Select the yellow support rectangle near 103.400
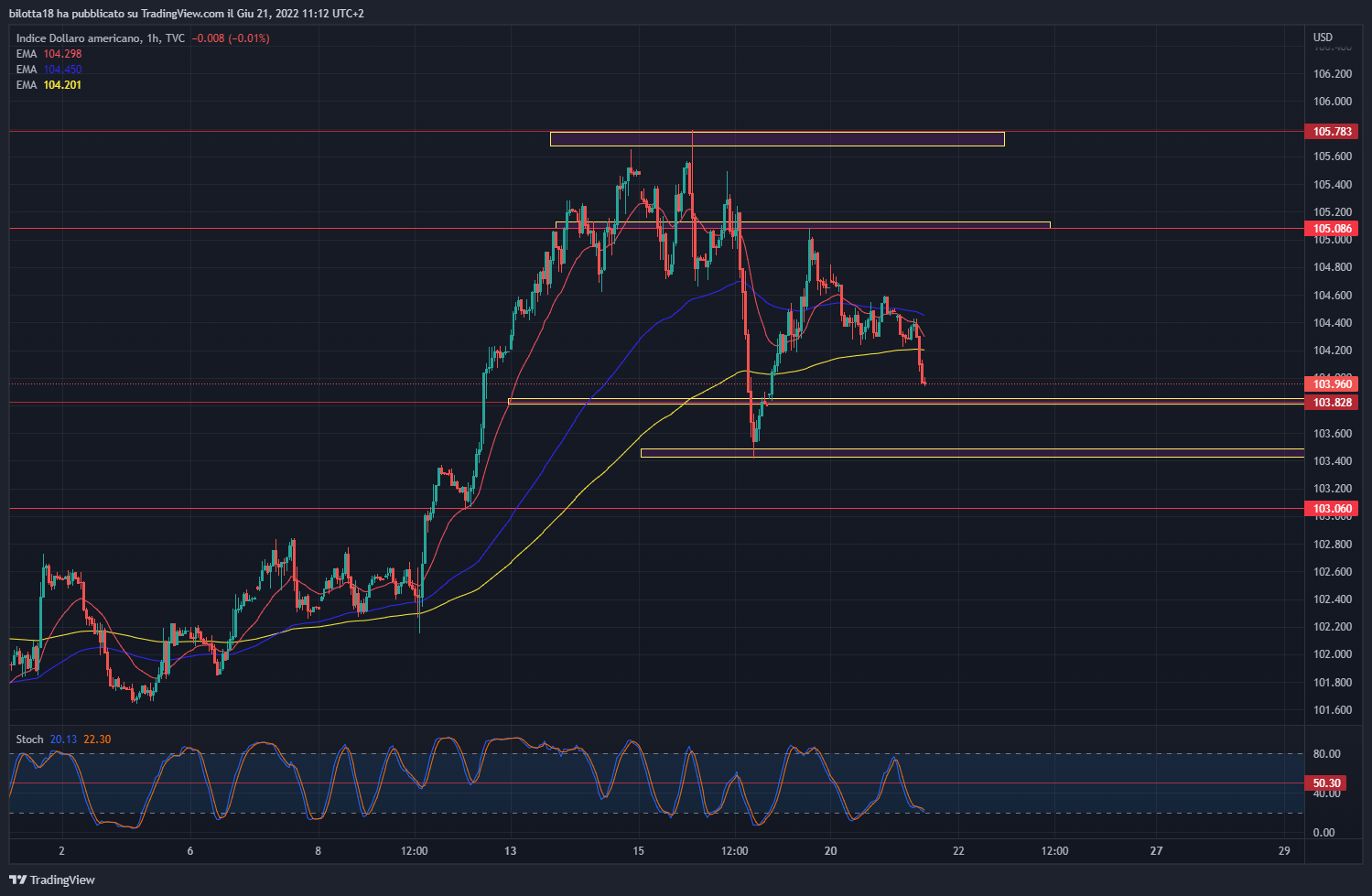Screen dimensions: 1372x896 click(x=972, y=453)
